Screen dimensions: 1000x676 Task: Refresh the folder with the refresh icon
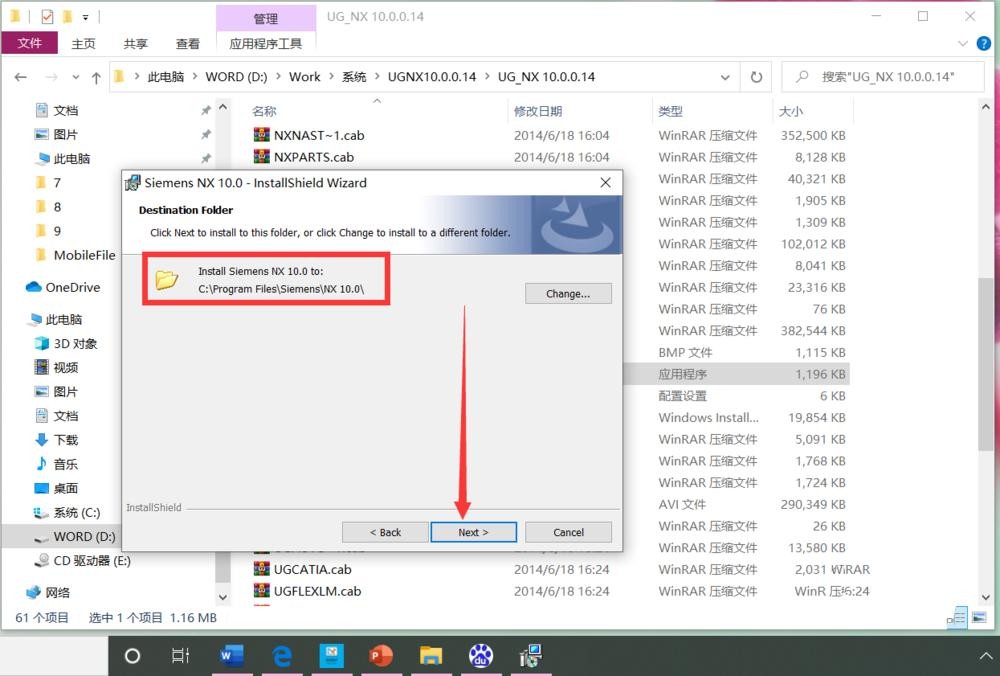(757, 77)
